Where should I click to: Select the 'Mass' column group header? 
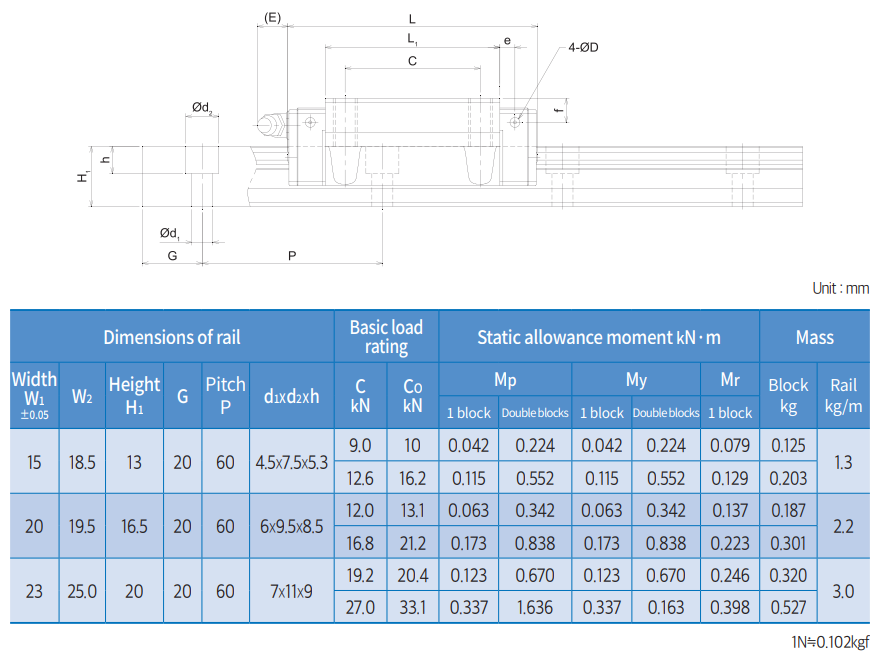814,337
